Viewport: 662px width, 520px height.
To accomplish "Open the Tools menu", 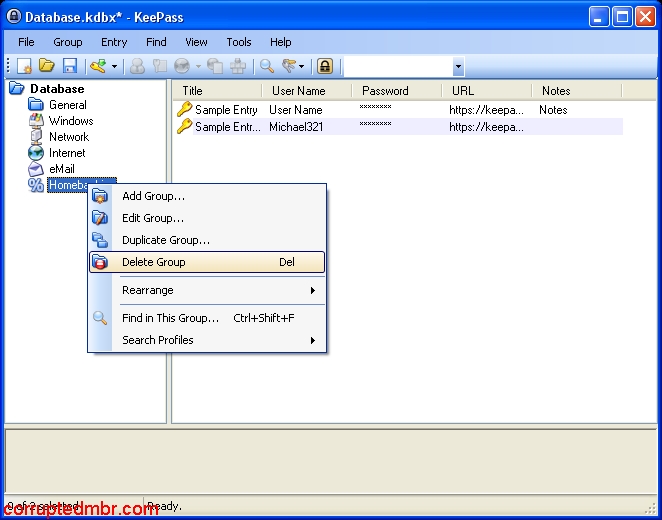I will pyautogui.click(x=239, y=42).
